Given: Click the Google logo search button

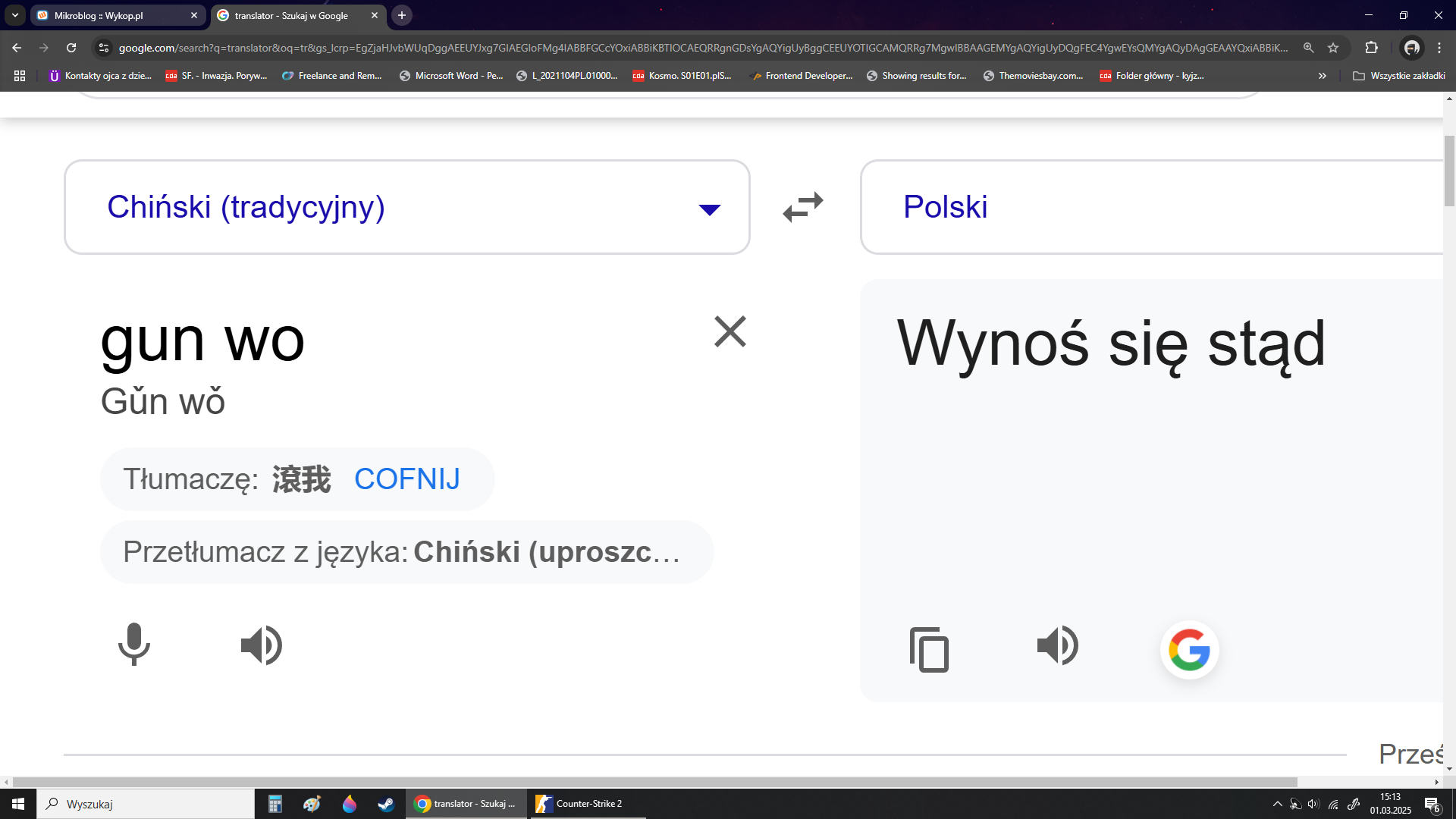Looking at the screenshot, I should coord(1189,650).
